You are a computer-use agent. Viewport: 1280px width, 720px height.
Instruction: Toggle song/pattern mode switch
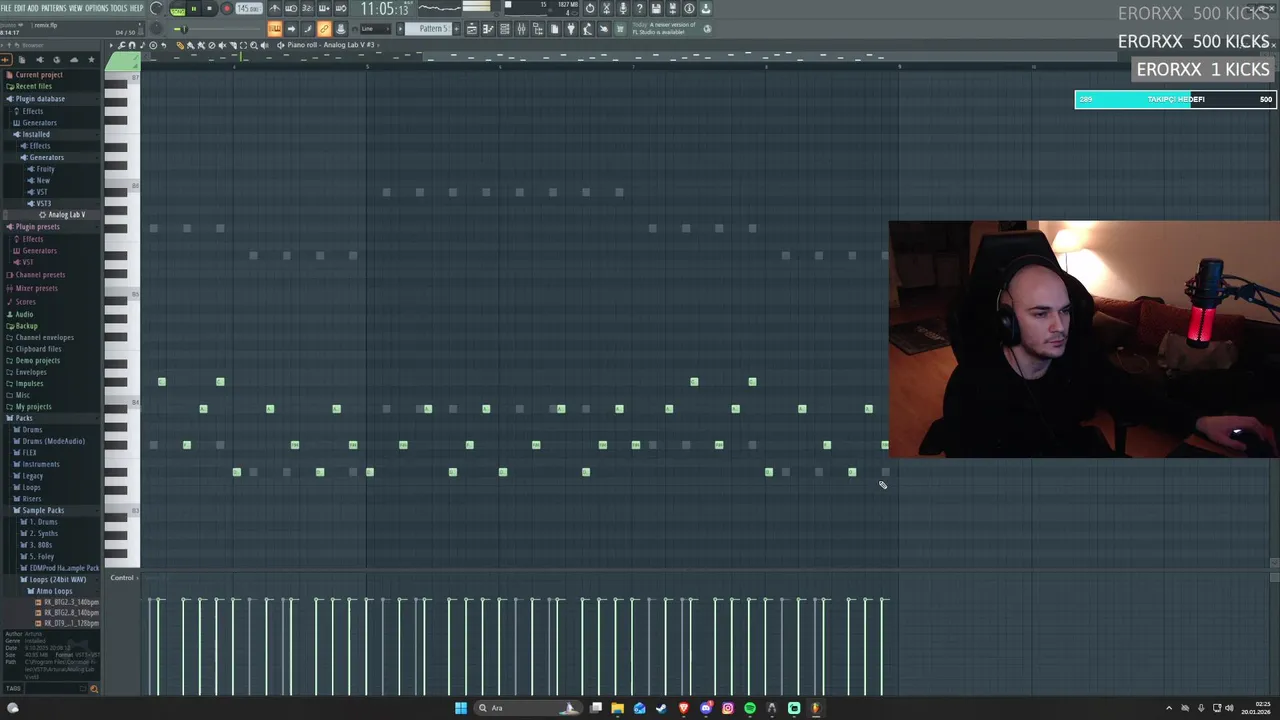(177, 9)
